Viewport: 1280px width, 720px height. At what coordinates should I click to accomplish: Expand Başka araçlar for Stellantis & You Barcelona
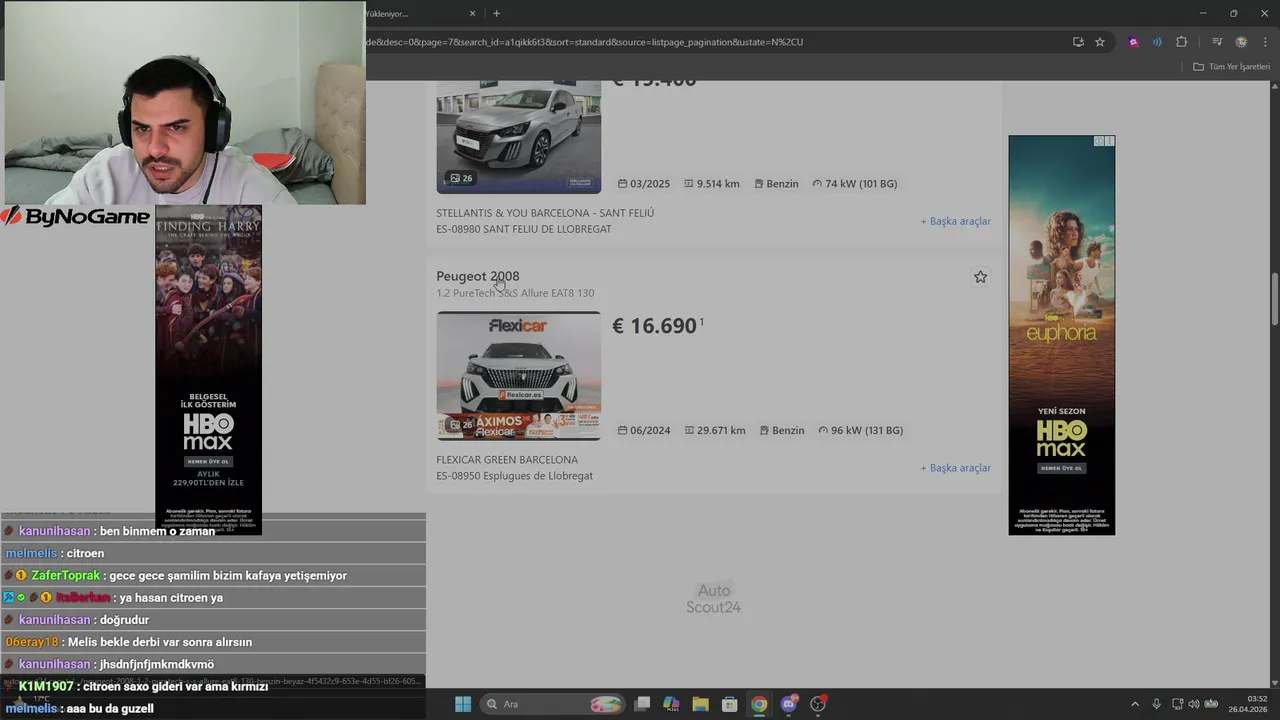point(955,221)
